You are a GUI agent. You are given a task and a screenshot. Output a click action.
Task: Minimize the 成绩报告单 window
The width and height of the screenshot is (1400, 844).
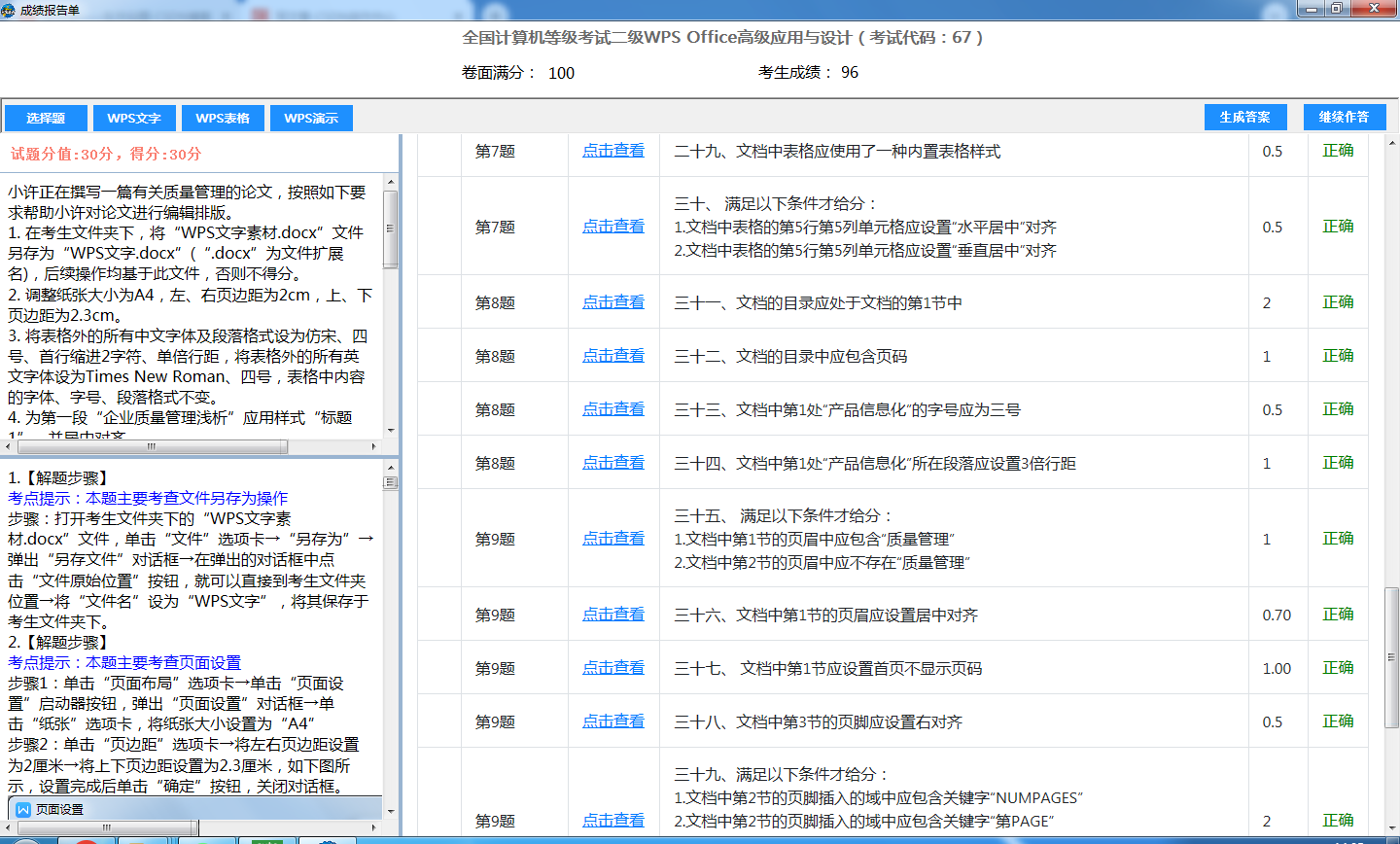click(1312, 9)
